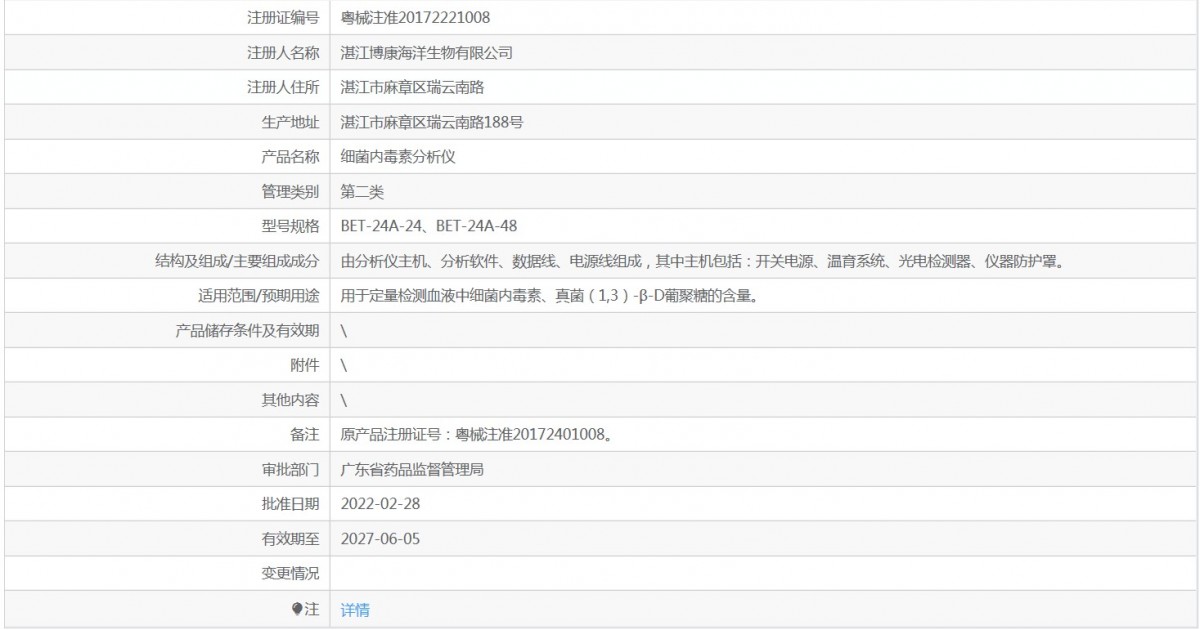Click the 变更情况 label

[290, 573]
